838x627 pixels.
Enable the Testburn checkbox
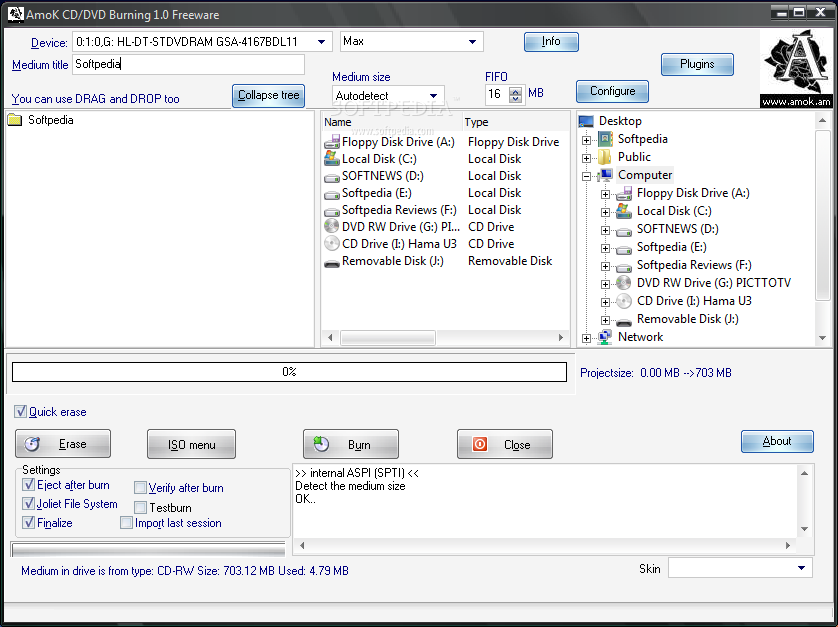pyautogui.click(x=140, y=507)
